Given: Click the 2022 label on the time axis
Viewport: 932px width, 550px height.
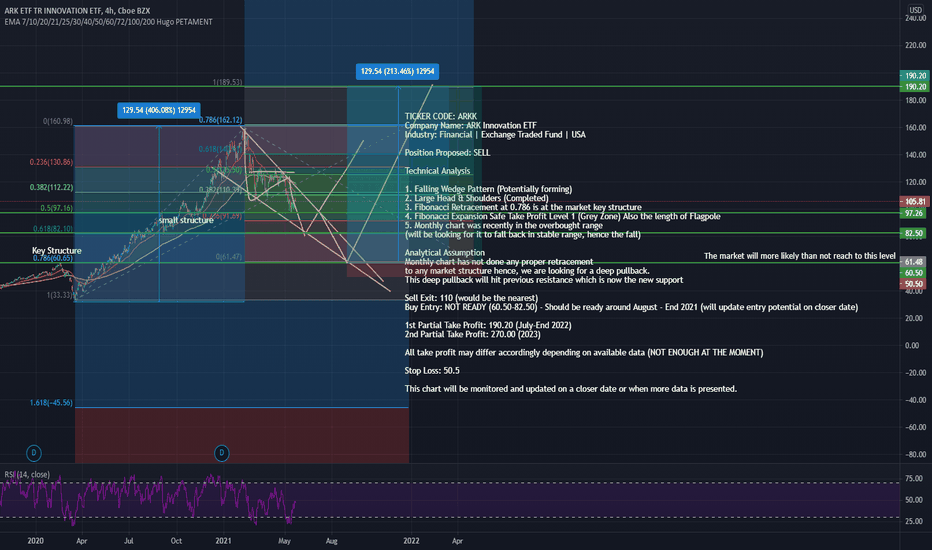Looking at the screenshot, I should (x=411, y=541).
